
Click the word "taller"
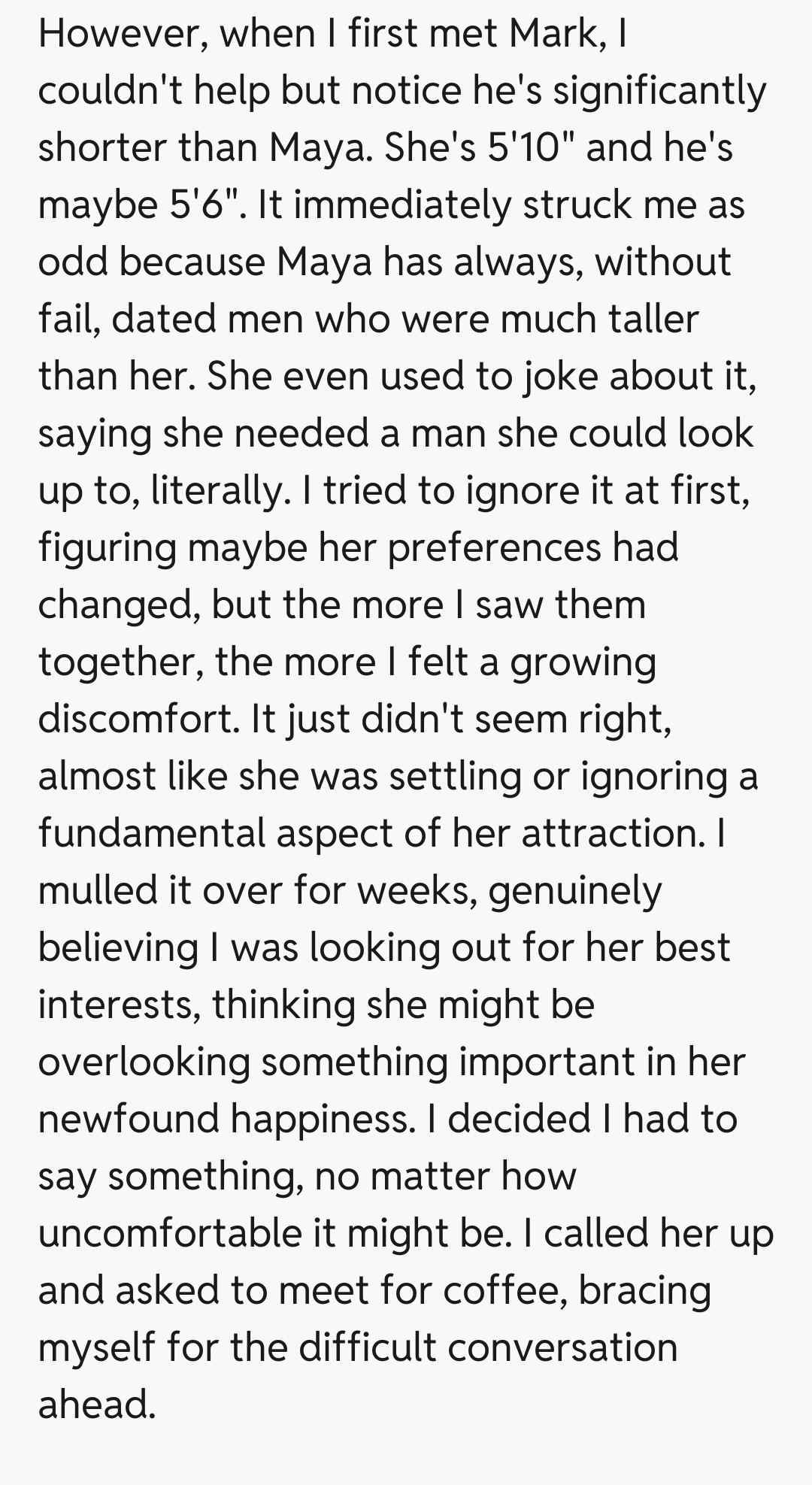click(x=644, y=319)
